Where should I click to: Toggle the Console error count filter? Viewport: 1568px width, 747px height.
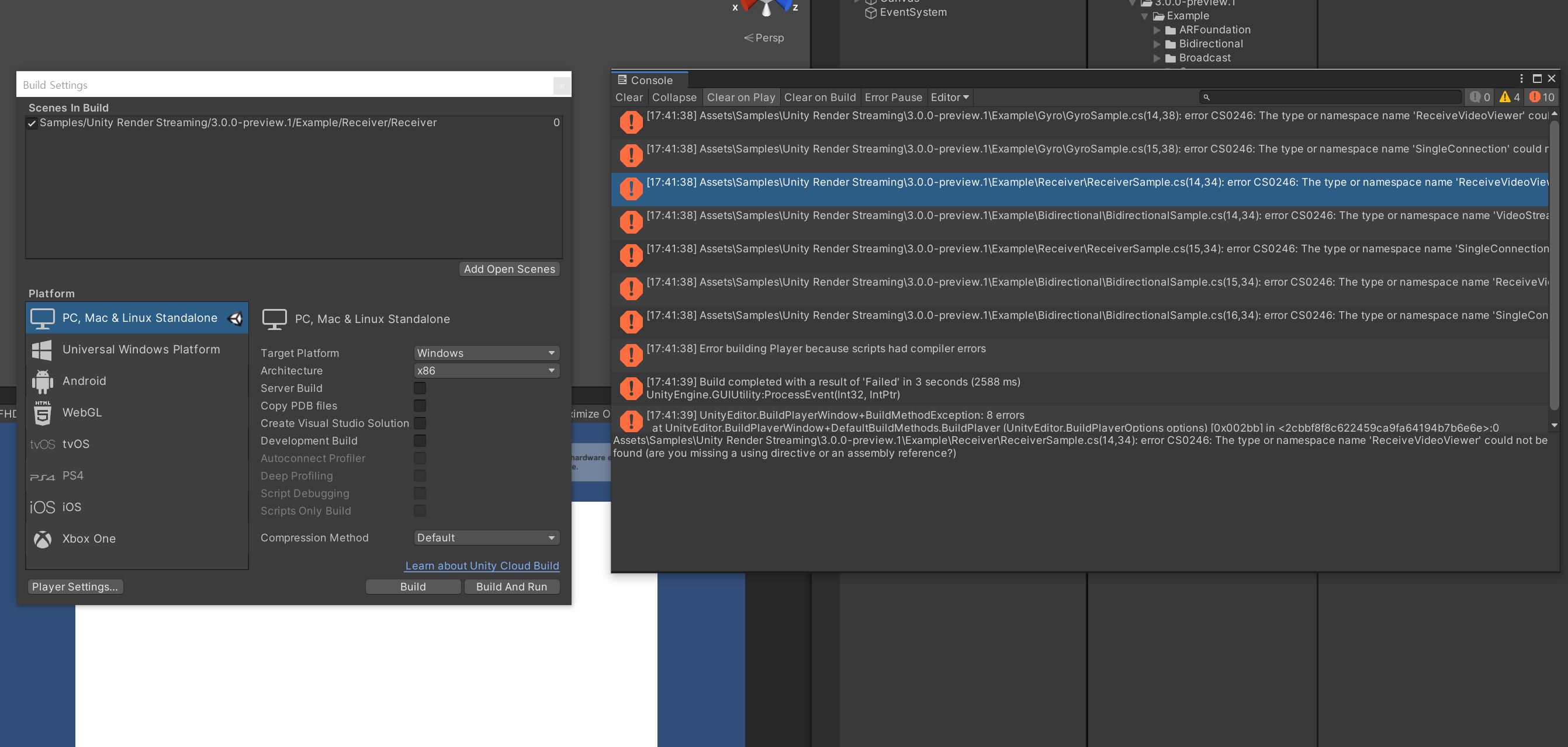[1541, 98]
